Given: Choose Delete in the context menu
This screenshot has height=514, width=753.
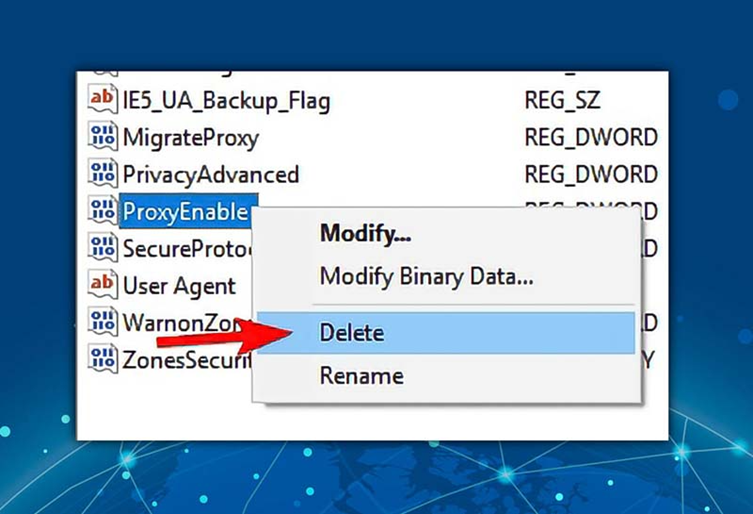Looking at the screenshot, I should 351,332.
